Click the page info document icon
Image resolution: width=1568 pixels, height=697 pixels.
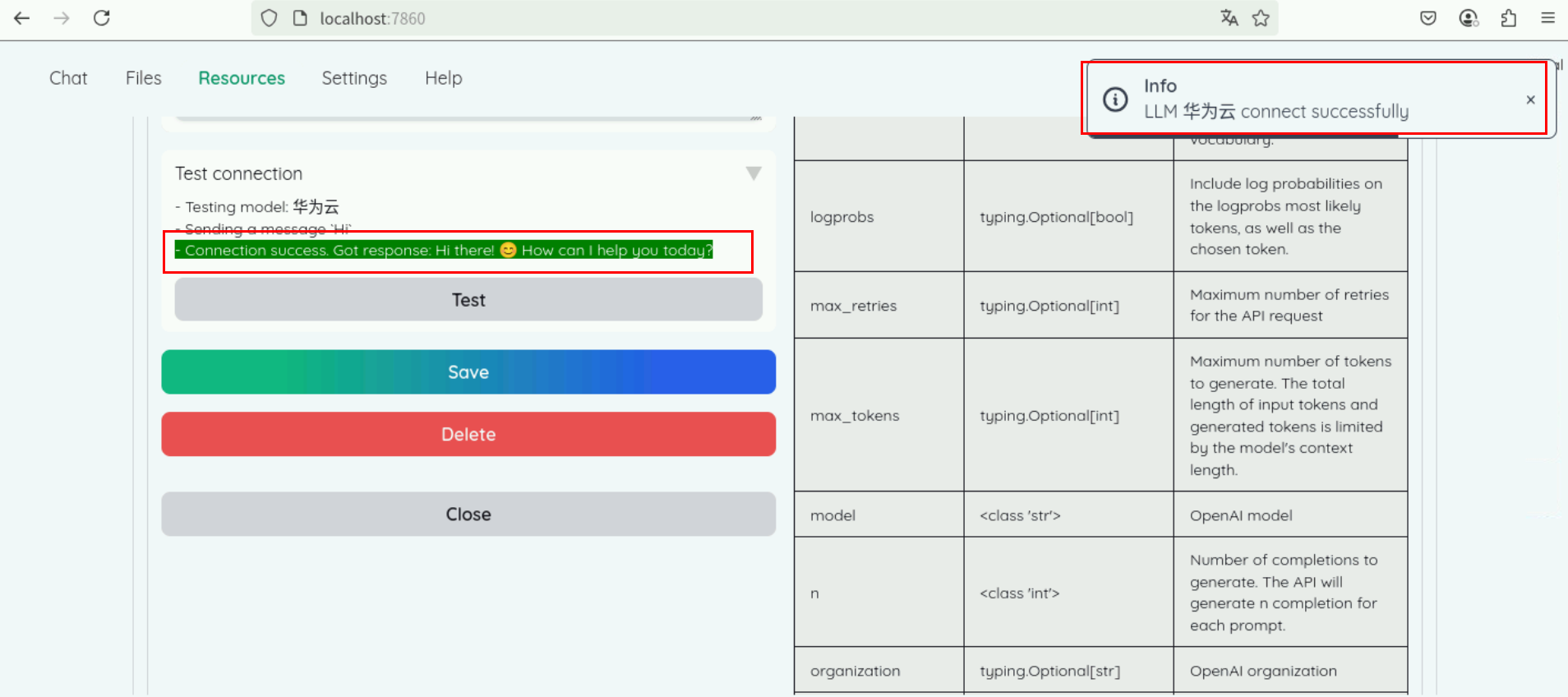300,18
